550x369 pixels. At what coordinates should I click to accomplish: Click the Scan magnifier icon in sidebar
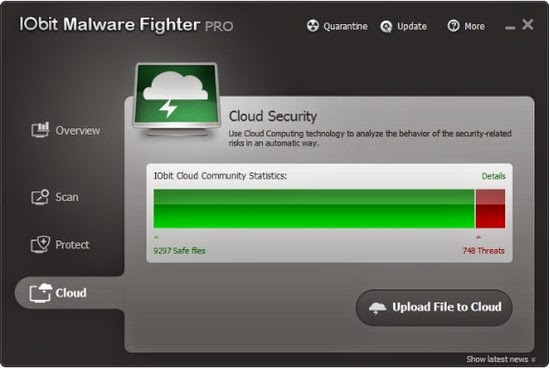[x=40, y=197]
